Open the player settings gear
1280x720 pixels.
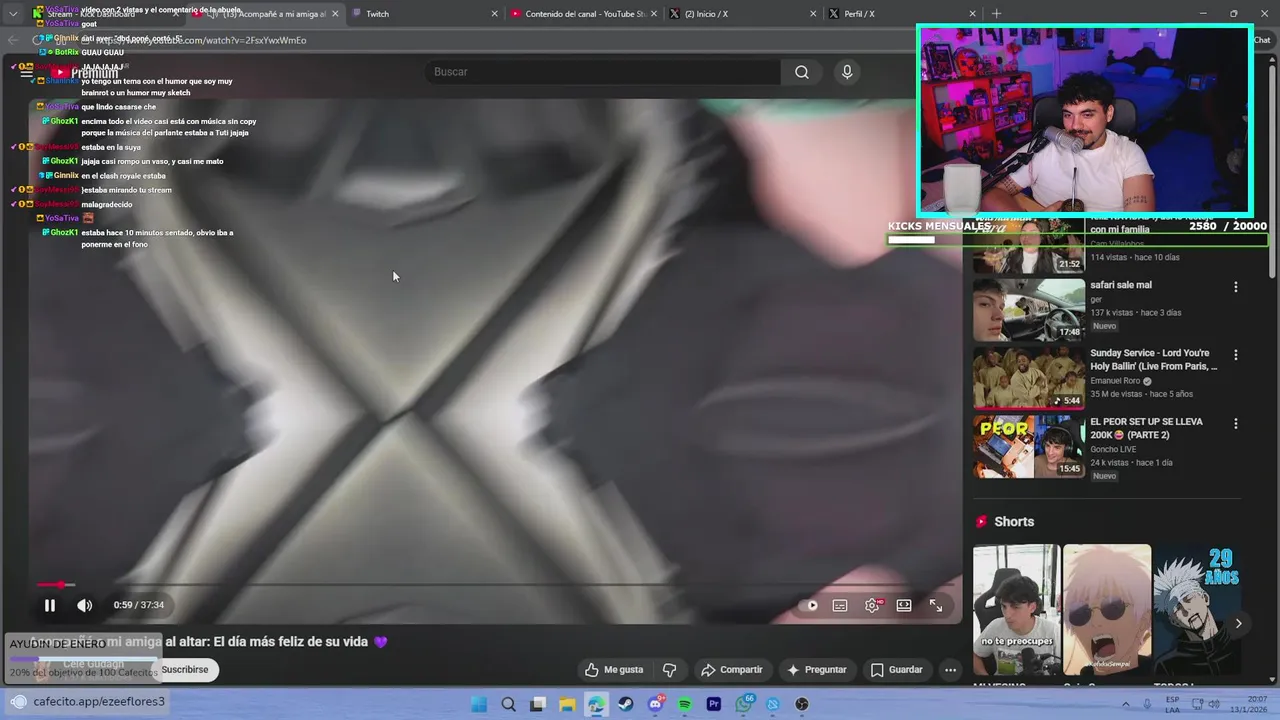(x=872, y=605)
